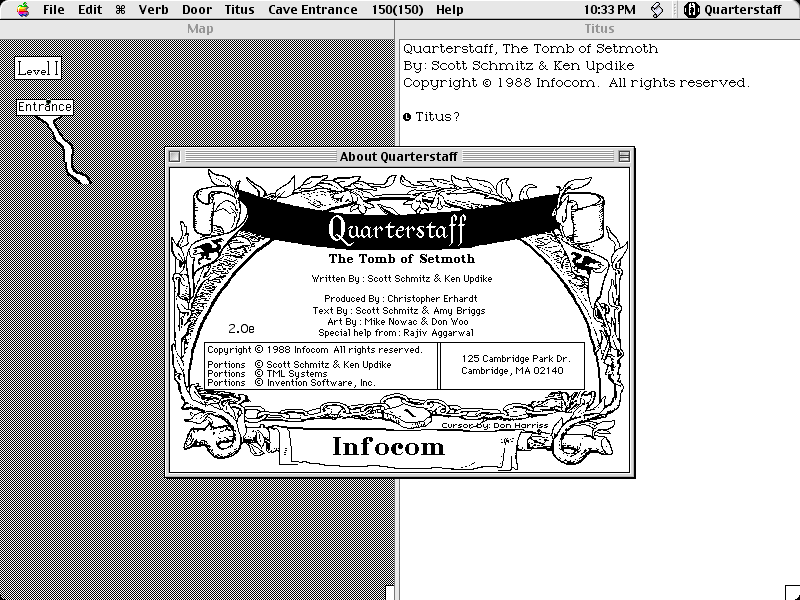Click the Titus window title
The width and height of the screenshot is (800, 600).
click(x=599, y=29)
